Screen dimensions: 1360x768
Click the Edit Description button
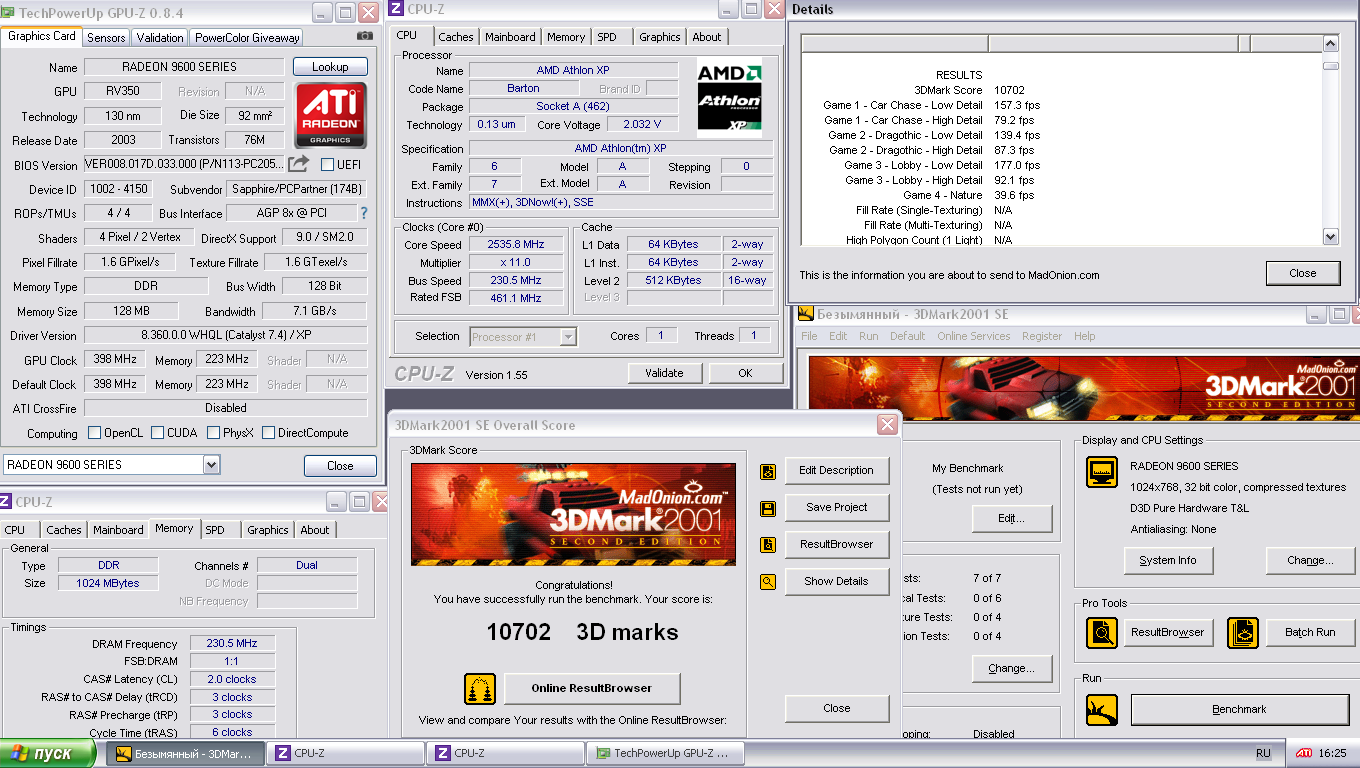(x=836, y=470)
